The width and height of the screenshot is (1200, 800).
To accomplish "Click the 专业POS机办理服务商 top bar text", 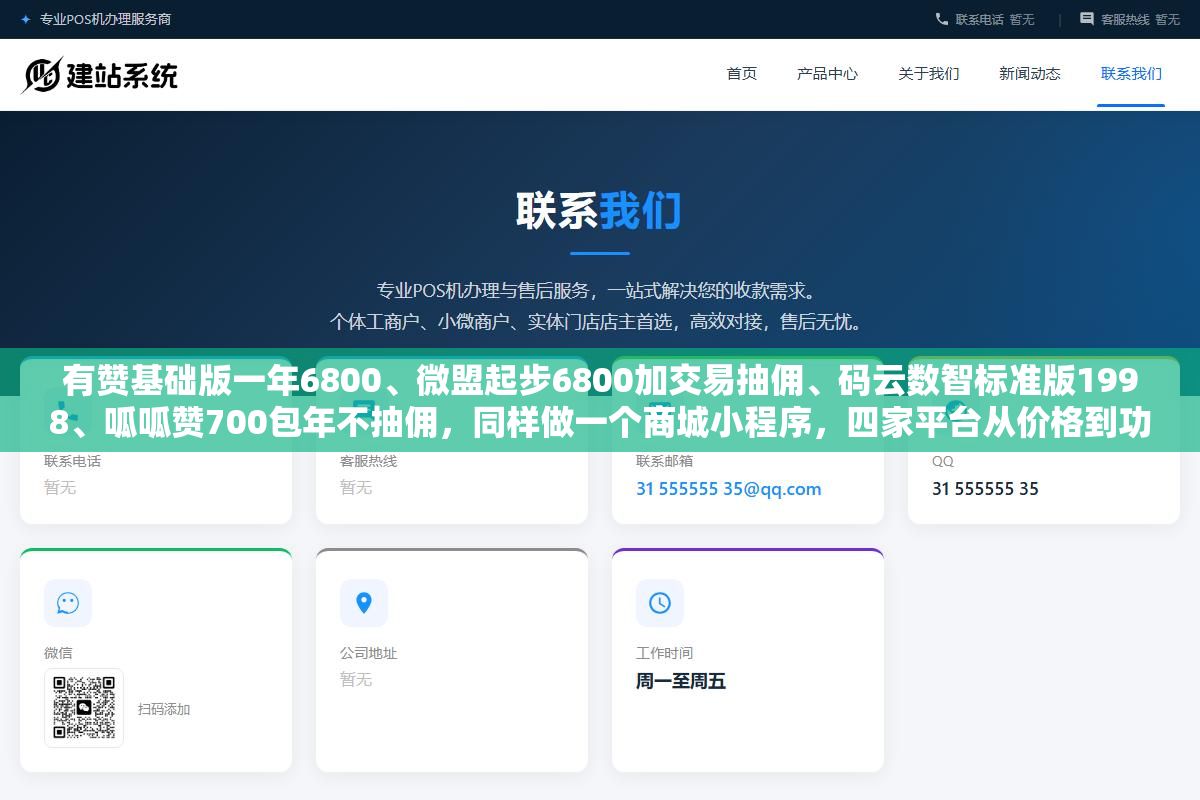I will [x=105, y=19].
